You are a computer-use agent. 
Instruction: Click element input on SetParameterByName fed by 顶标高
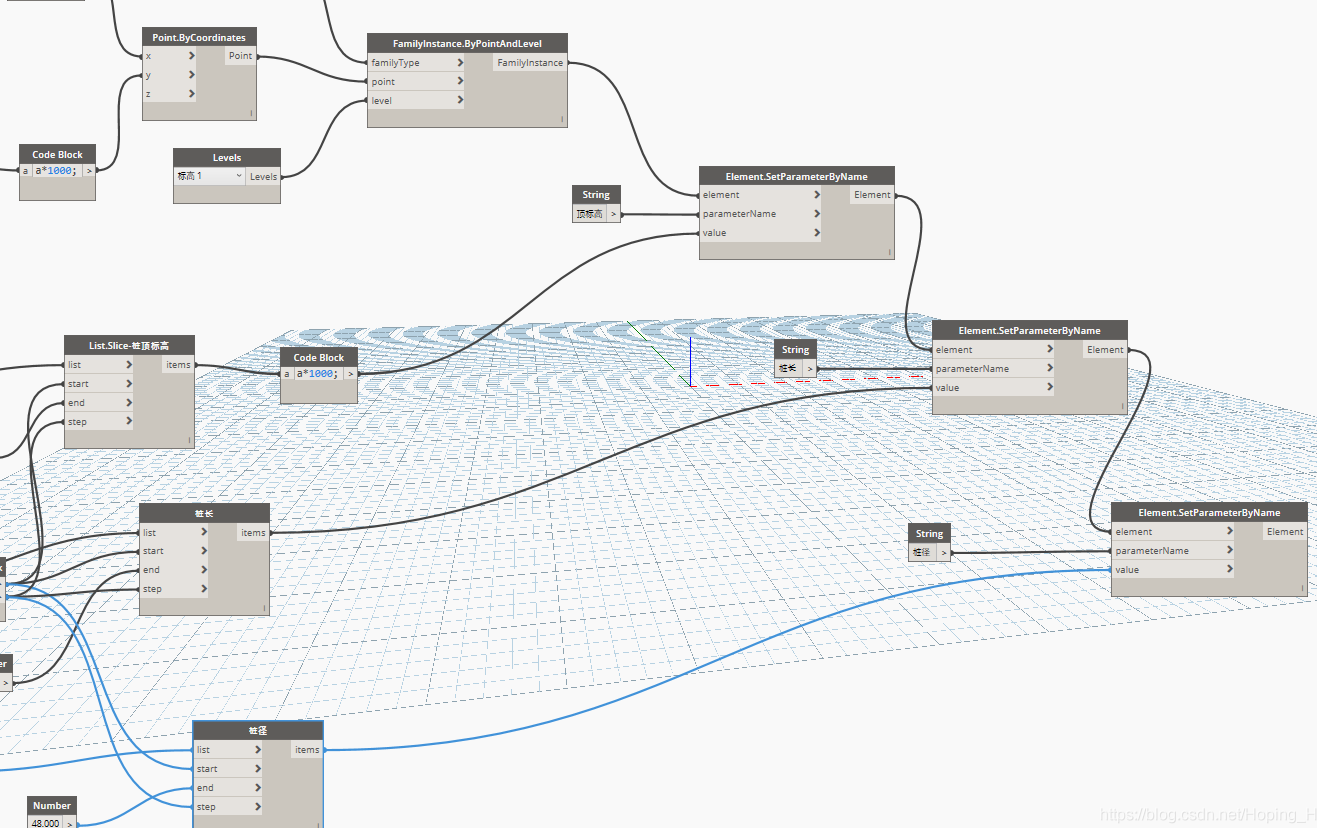761,195
